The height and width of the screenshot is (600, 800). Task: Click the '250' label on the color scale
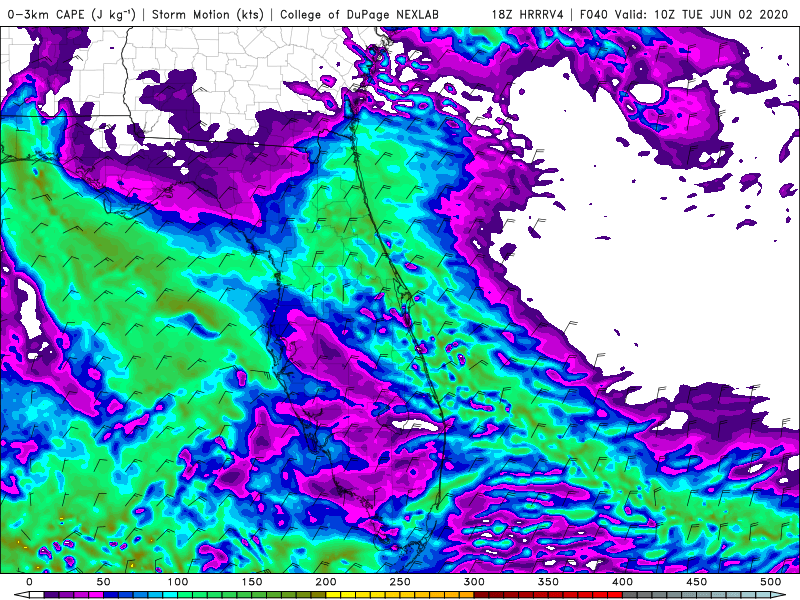click(x=399, y=582)
